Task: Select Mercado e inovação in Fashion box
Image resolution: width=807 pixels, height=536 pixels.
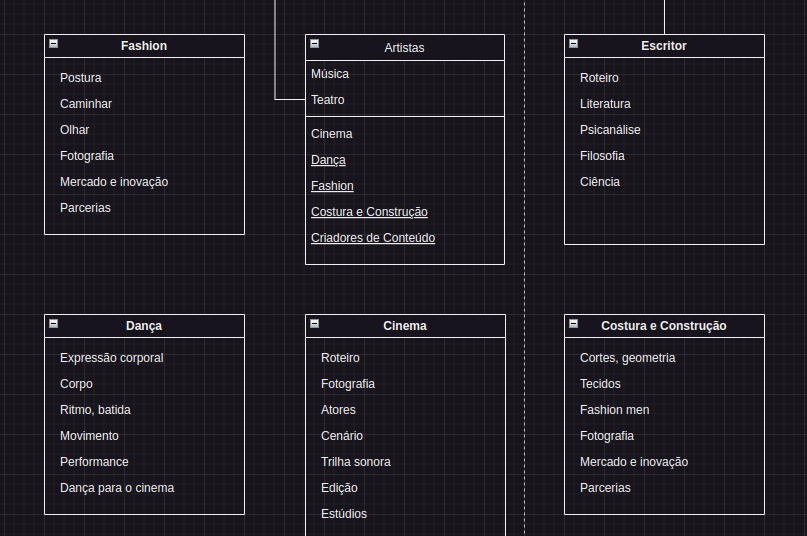Action: click(114, 182)
